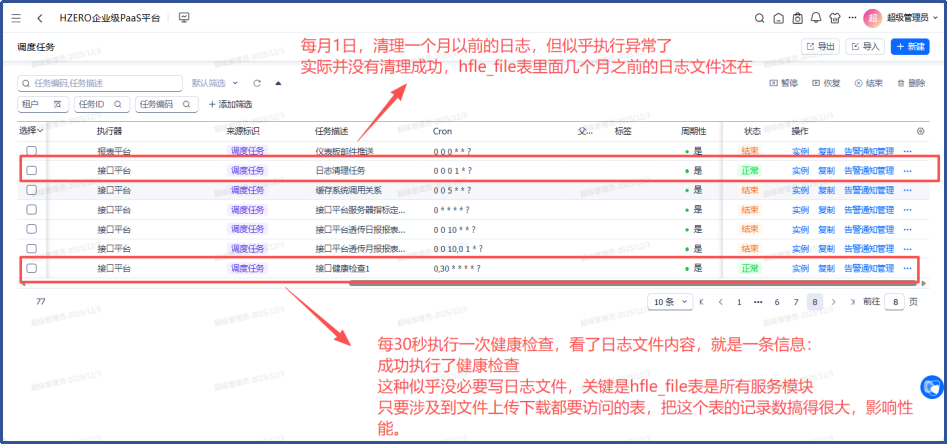Screen dimensions: 948x444
Task: Open the hamburger navigation menu
Action: pyautogui.click(x=16, y=18)
